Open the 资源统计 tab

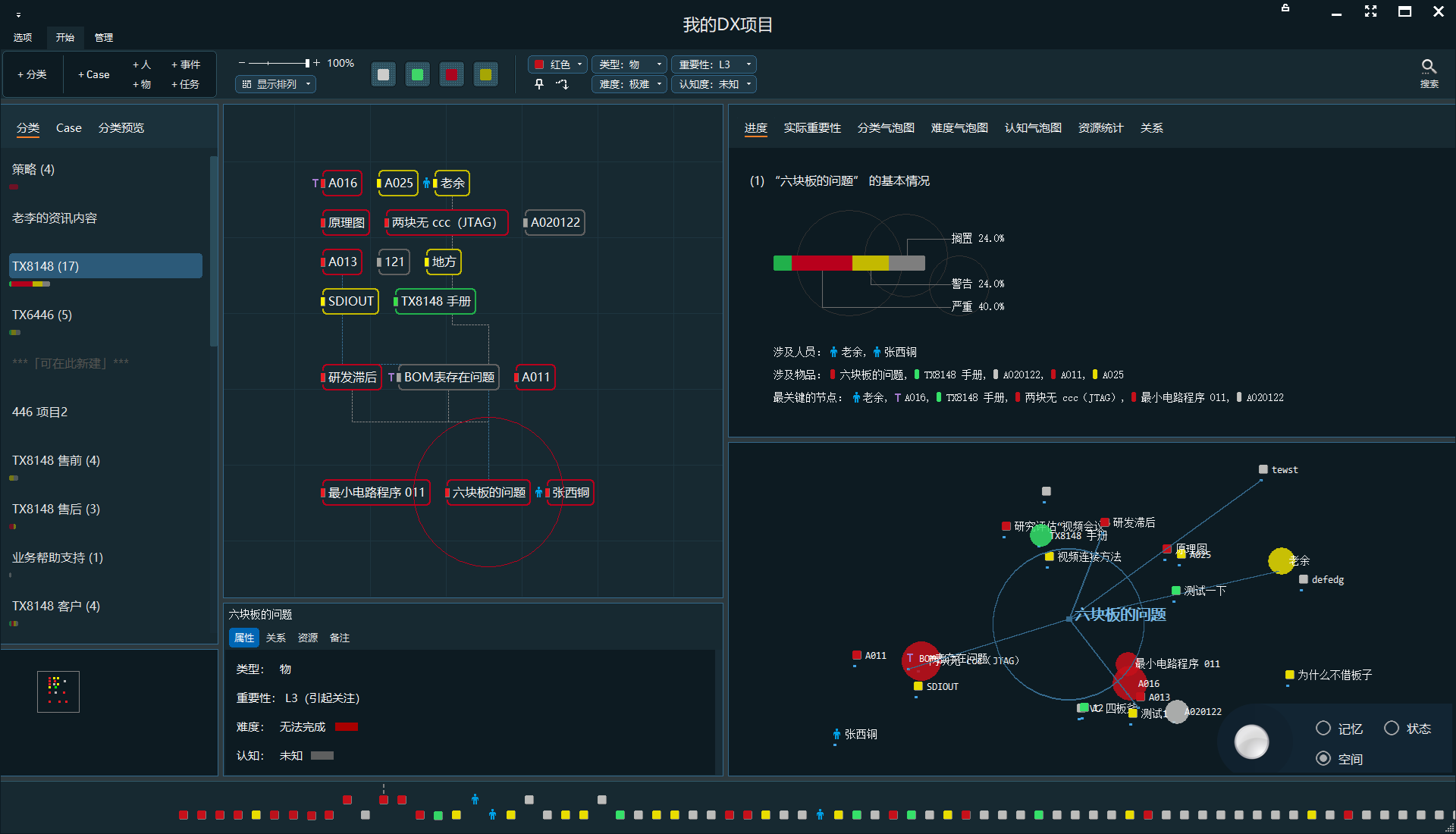point(1100,128)
